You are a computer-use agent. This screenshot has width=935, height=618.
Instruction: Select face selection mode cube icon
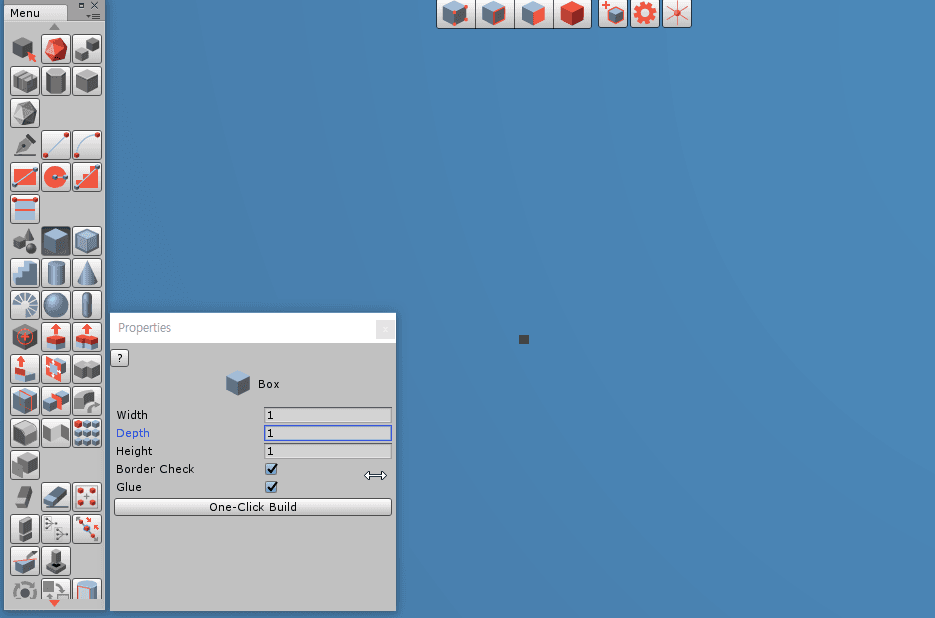point(533,13)
